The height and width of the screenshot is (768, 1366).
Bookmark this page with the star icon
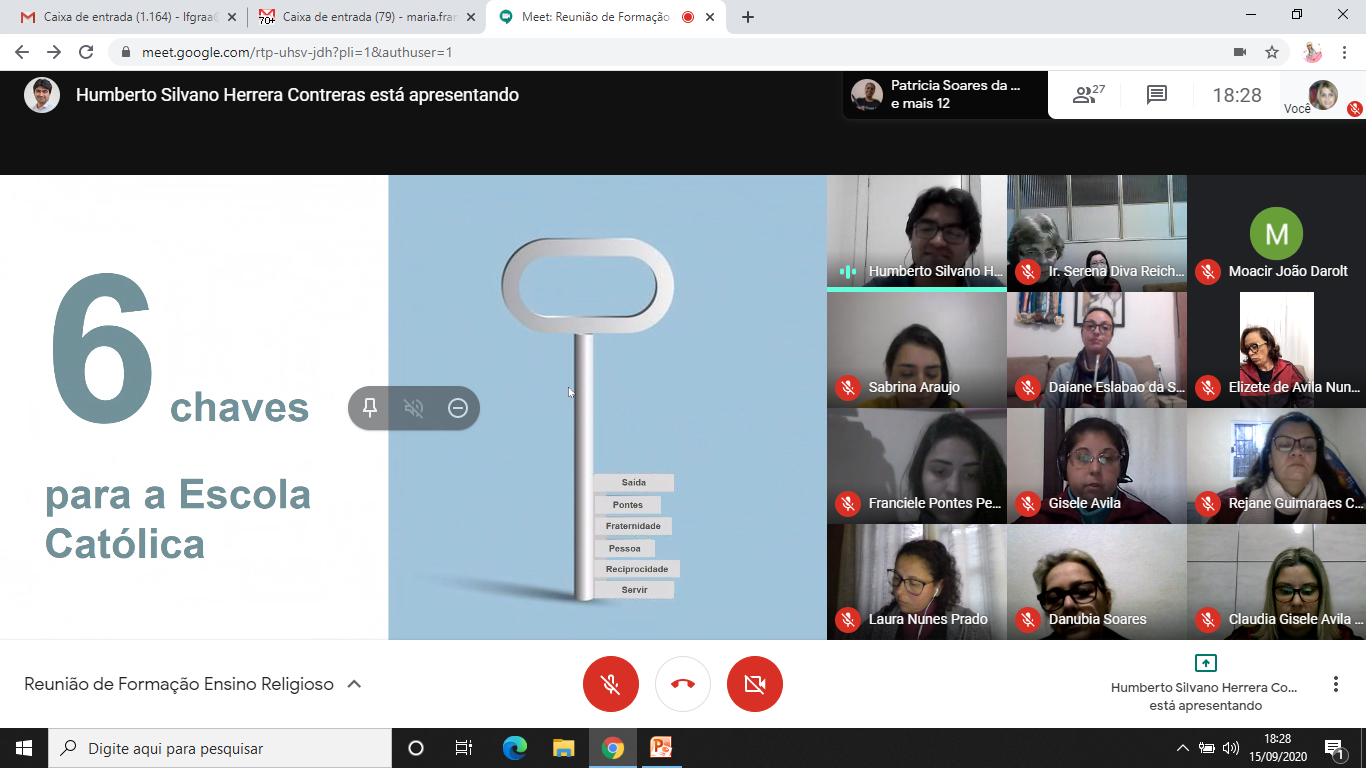[1272, 52]
